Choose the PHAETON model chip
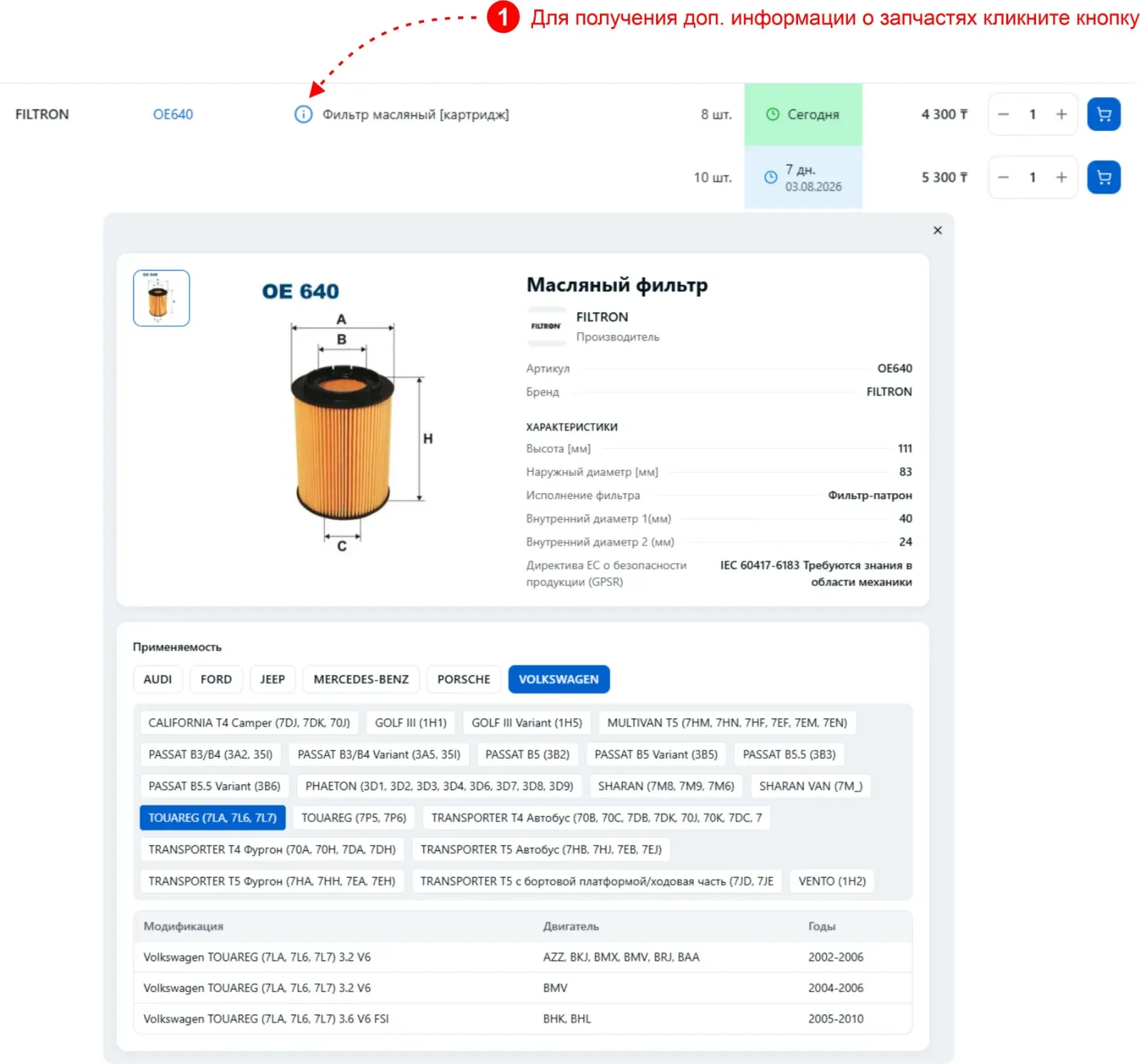 click(x=440, y=786)
